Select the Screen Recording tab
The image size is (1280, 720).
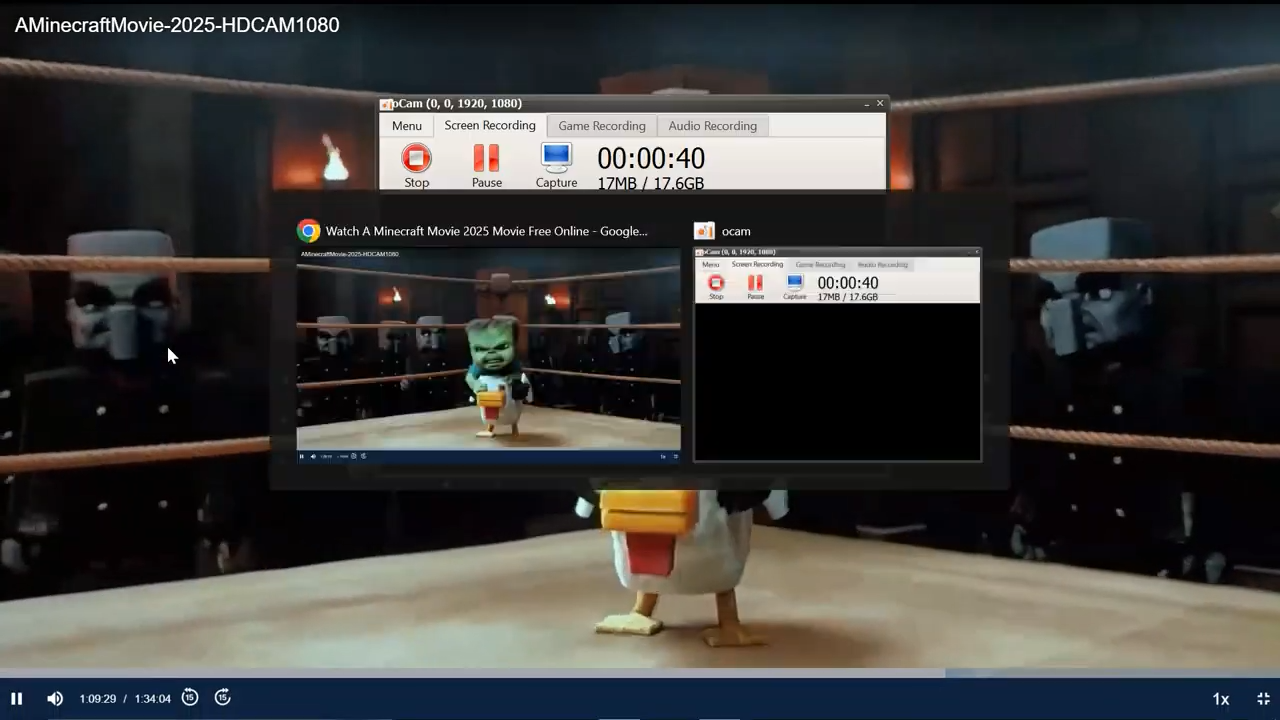point(490,125)
